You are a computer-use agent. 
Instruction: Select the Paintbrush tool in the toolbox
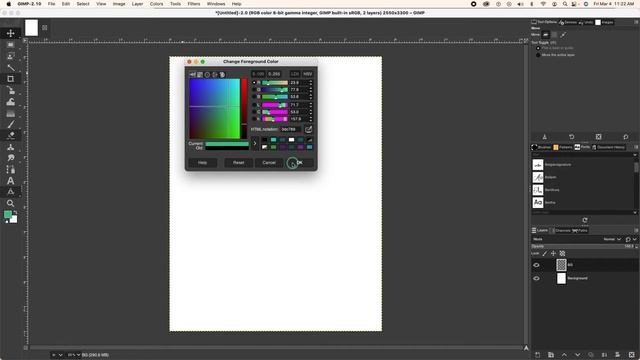coord(11,124)
